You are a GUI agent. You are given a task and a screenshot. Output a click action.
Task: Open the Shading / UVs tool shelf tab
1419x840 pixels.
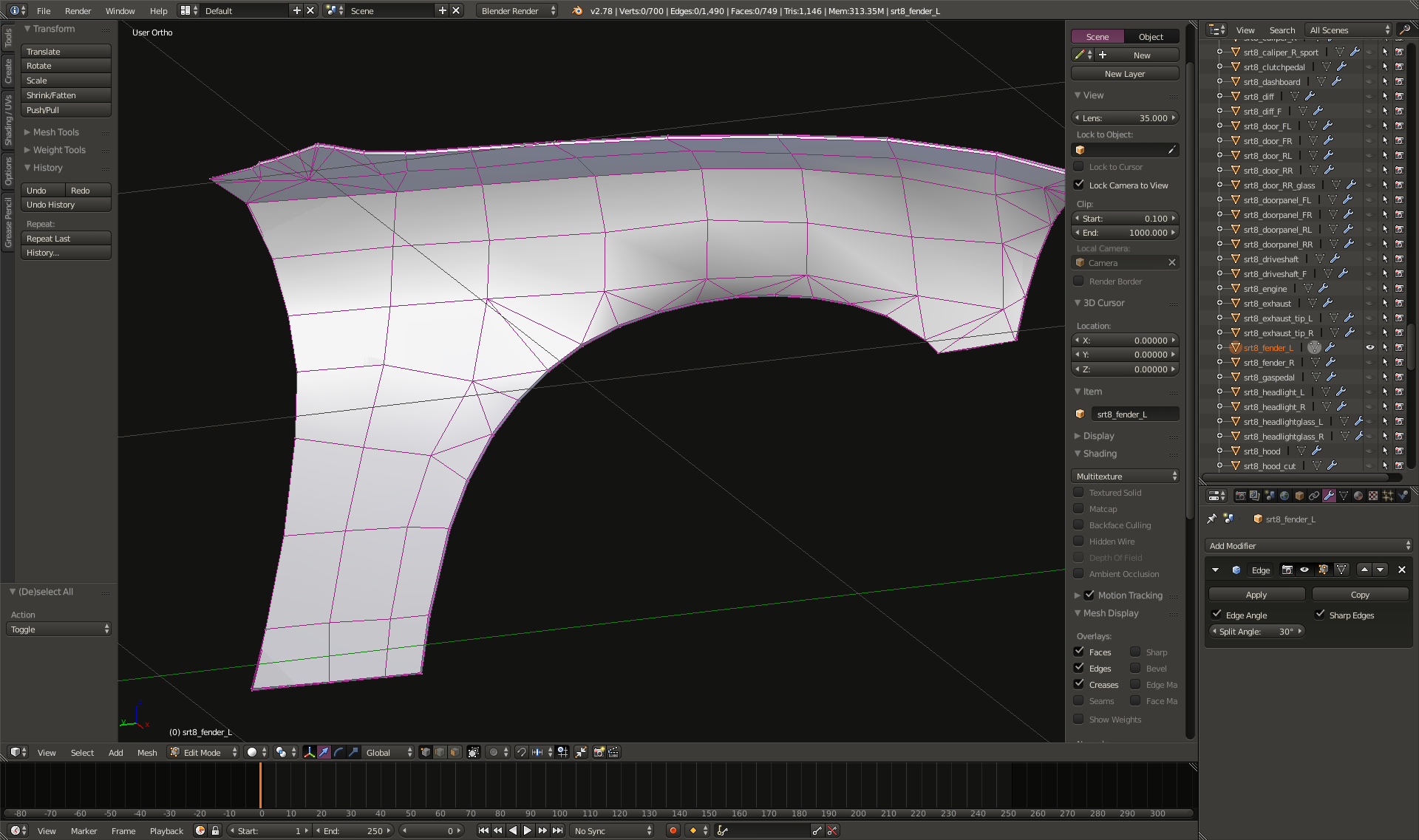pyautogui.click(x=8, y=120)
